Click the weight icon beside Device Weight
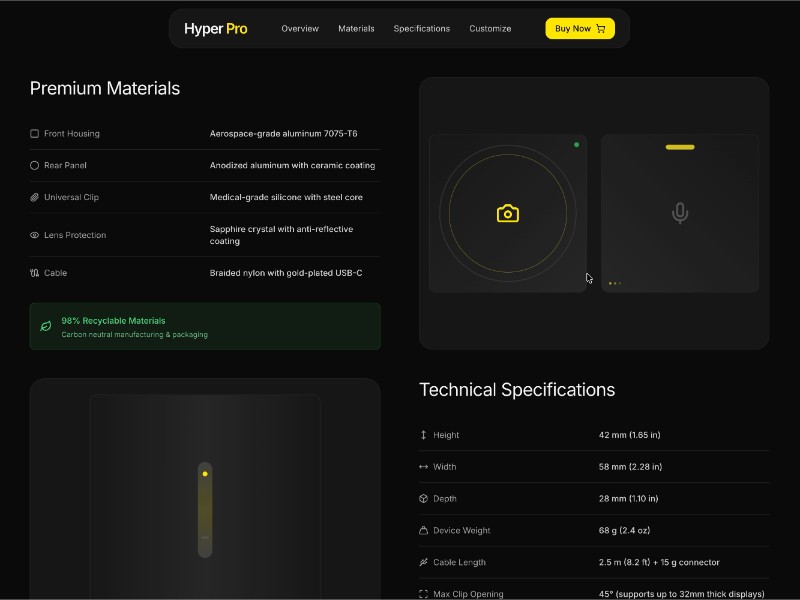The width and height of the screenshot is (800, 600). click(424, 530)
